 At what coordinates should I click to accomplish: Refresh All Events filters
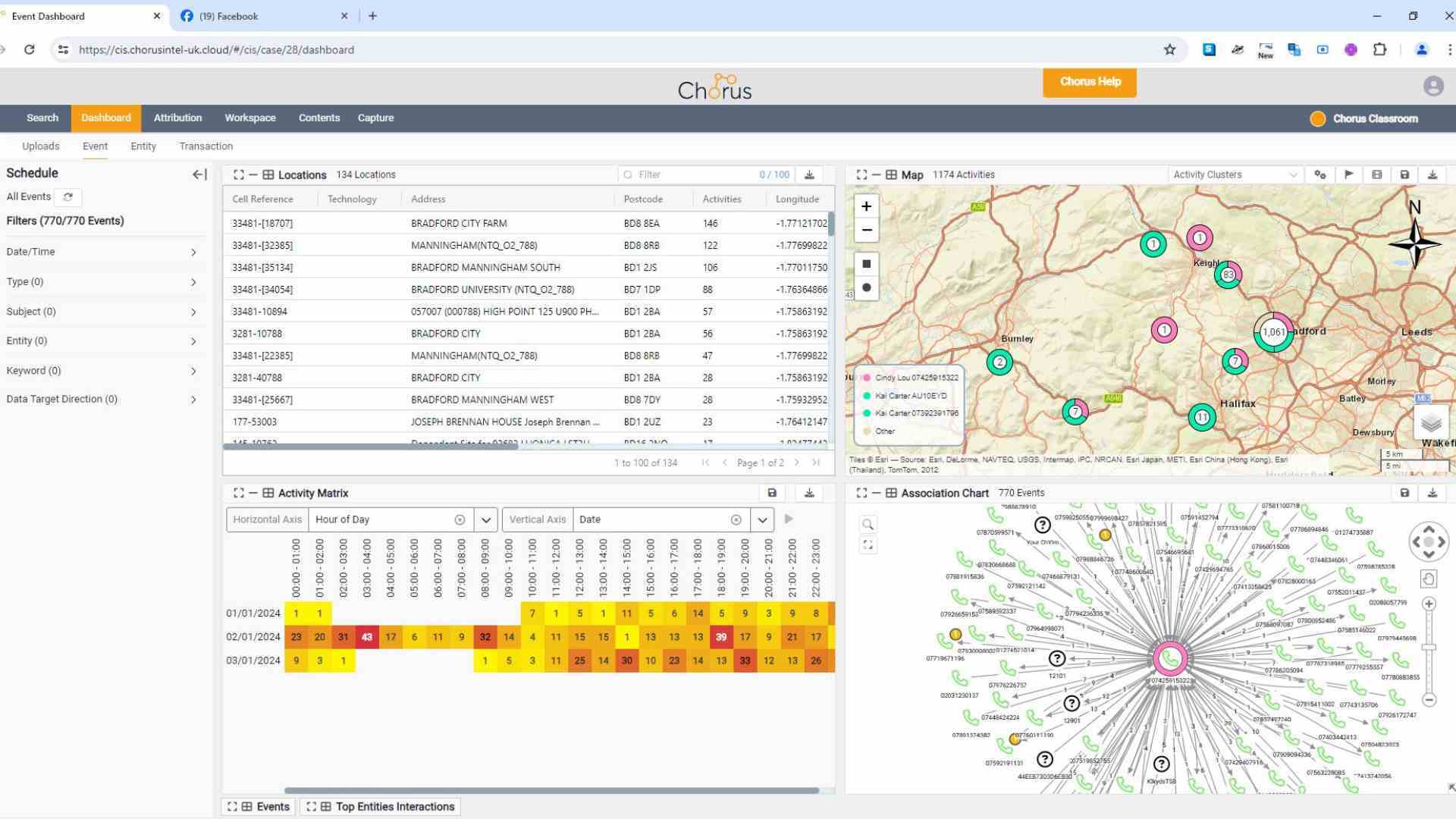68,197
